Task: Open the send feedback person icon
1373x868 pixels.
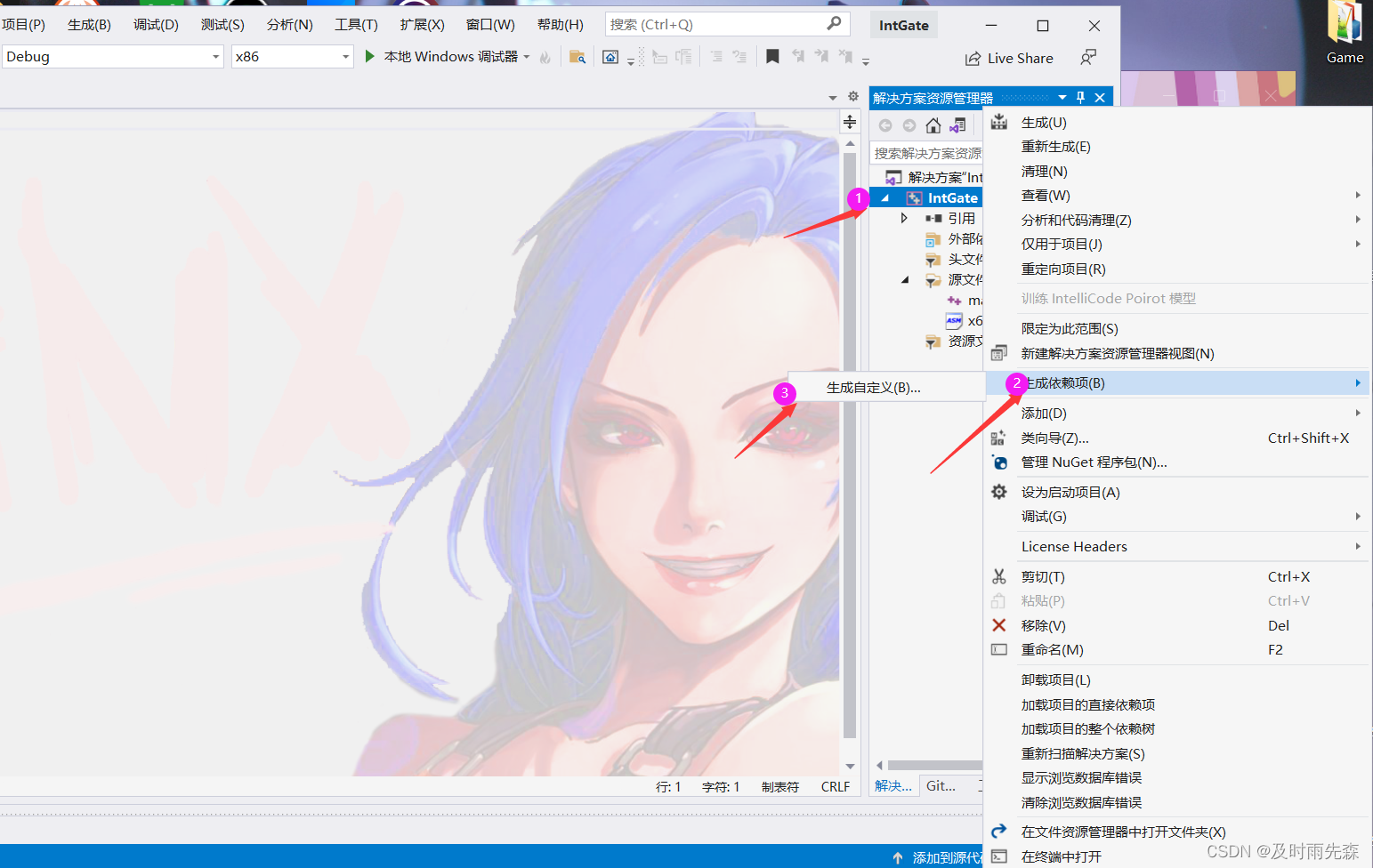Action: [1088, 58]
